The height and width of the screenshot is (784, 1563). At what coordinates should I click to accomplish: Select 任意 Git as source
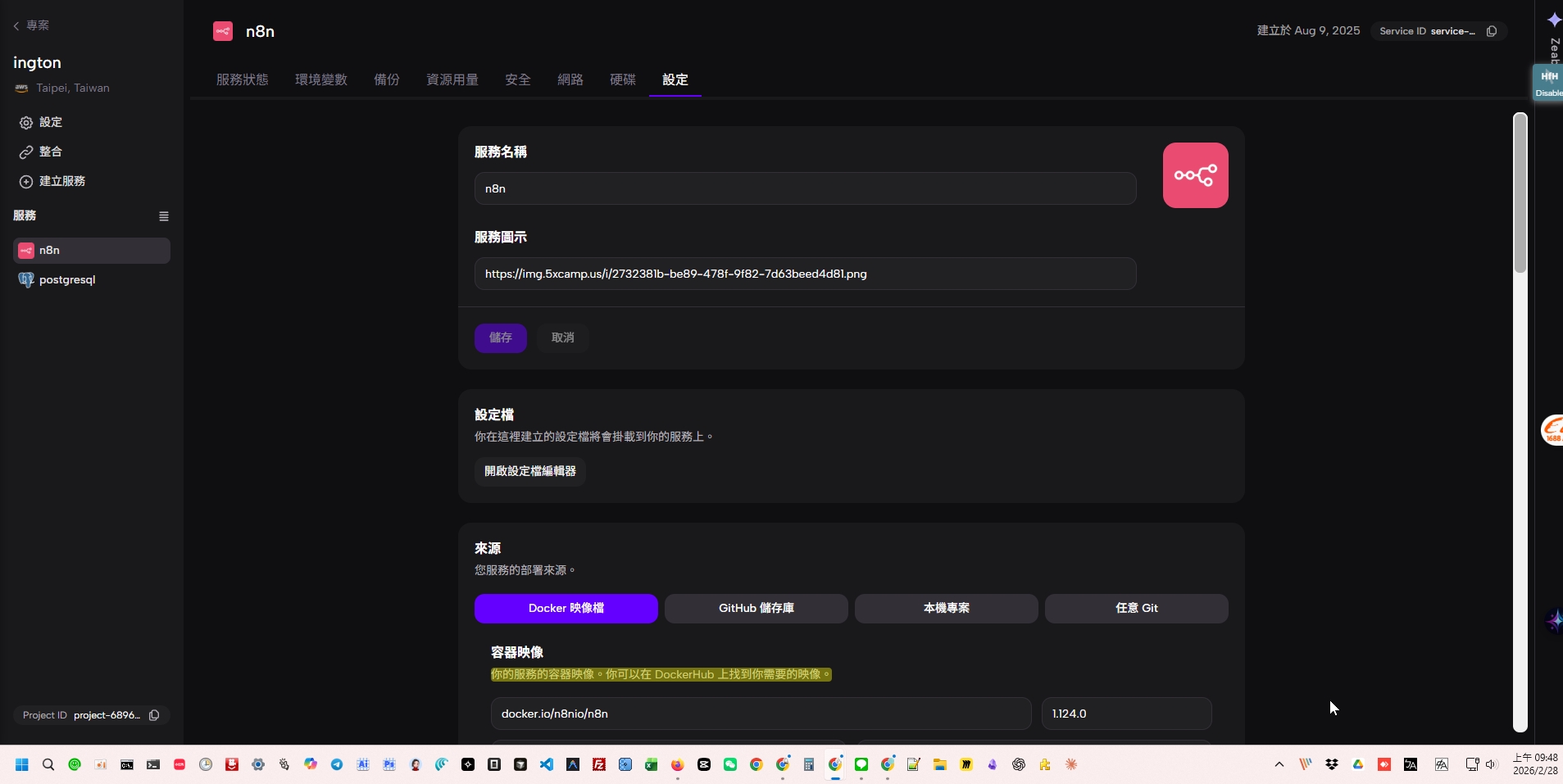[x=1137, y=608]
